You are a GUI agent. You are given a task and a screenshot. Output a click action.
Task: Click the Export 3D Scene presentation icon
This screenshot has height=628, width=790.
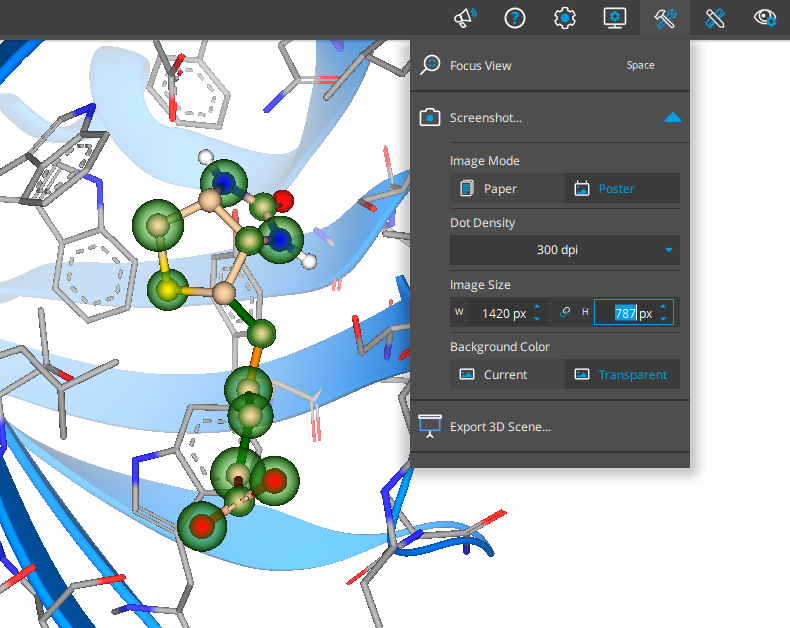click(430, 426)
